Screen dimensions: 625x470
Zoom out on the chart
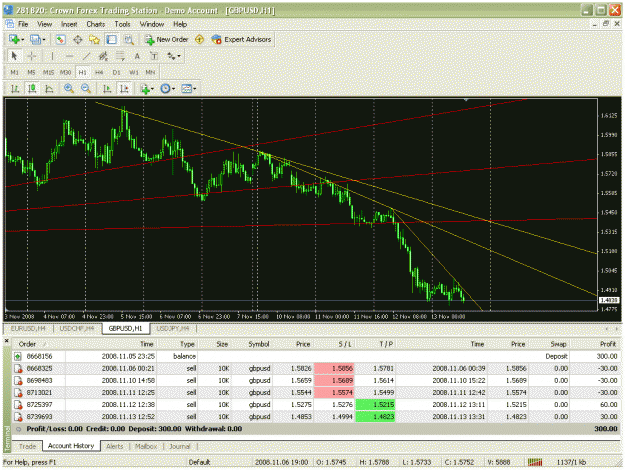pos(86,88)
